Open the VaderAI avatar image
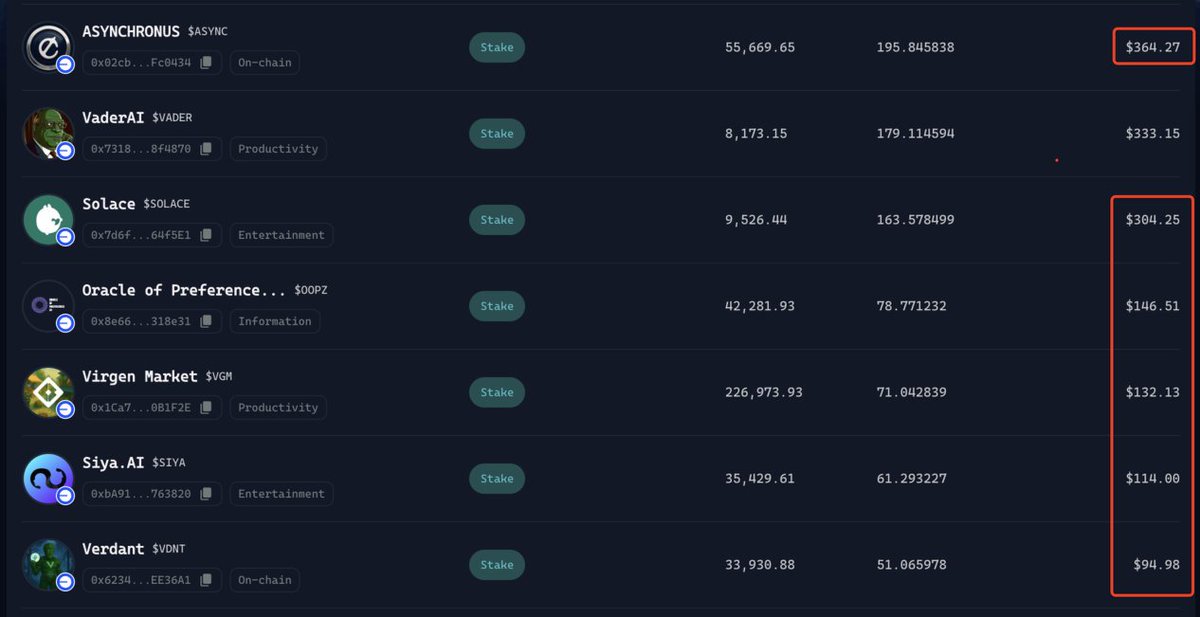Image resolution: width=1200 pixels, height=617 pixels. (x=48, y=133)
